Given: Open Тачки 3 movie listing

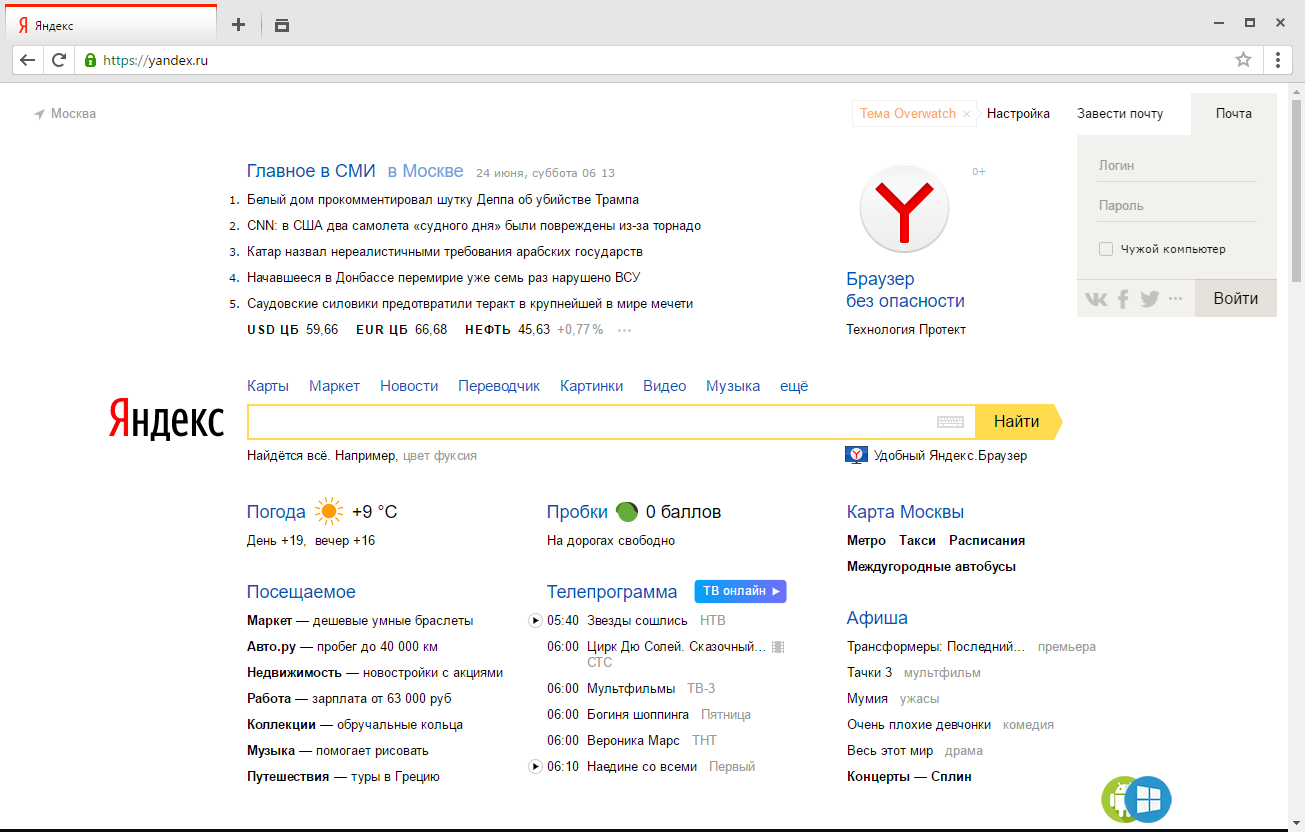Looking at the screenshot, I should coord(870,673).
